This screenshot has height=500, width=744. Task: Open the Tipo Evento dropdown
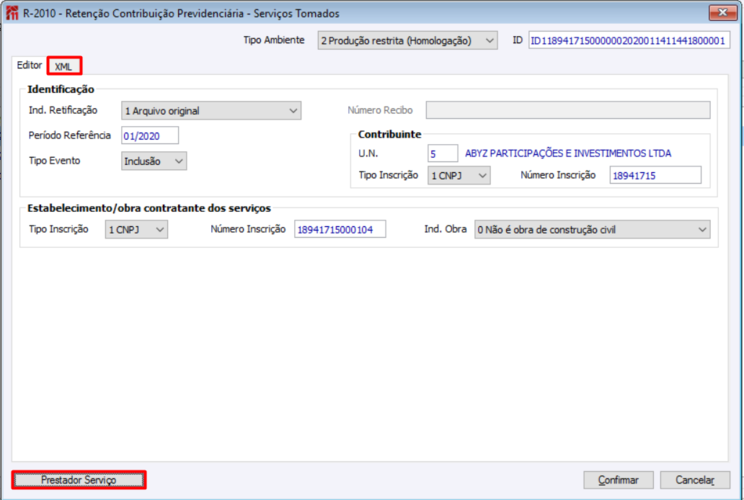coord(154,161)
